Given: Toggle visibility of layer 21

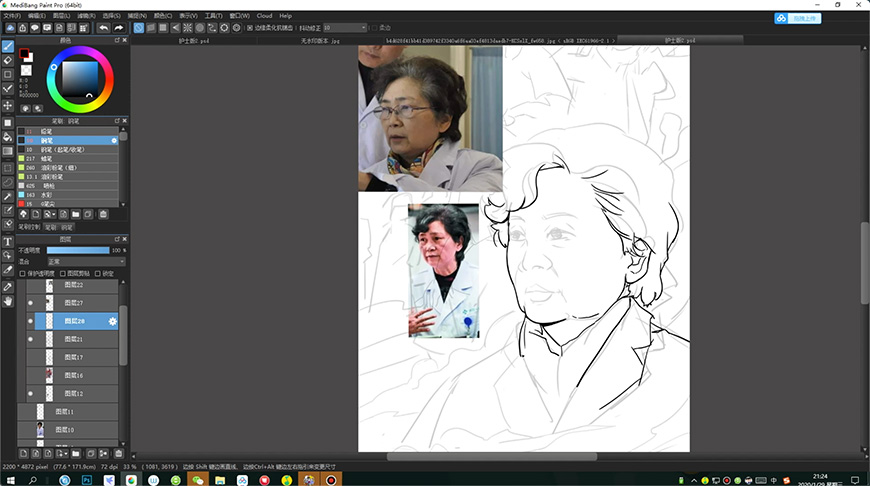Looking at the screenshot, I should coord(31,339).
